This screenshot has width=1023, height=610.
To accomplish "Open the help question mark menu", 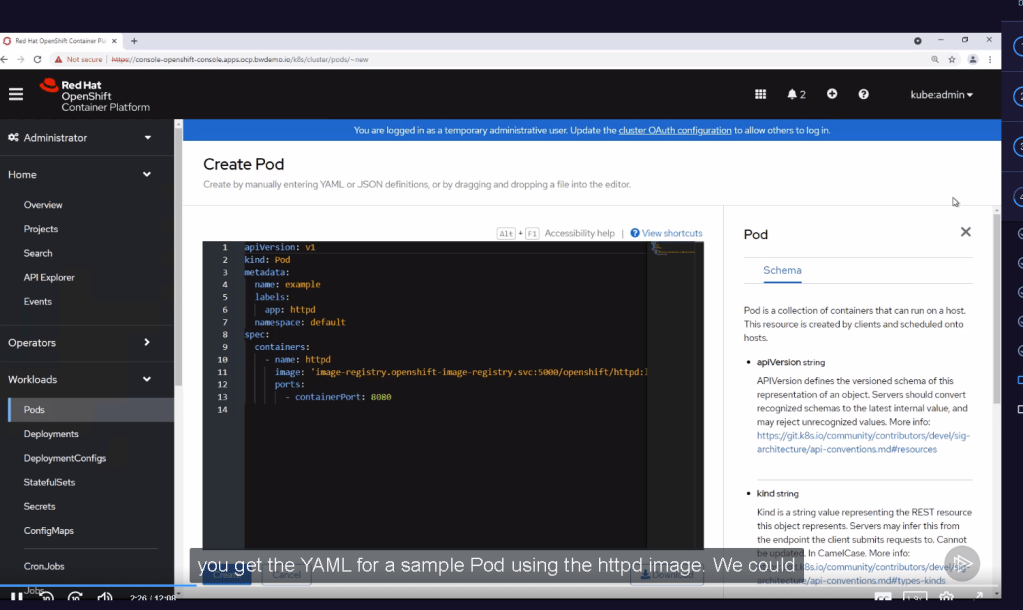I will (863, 94).
